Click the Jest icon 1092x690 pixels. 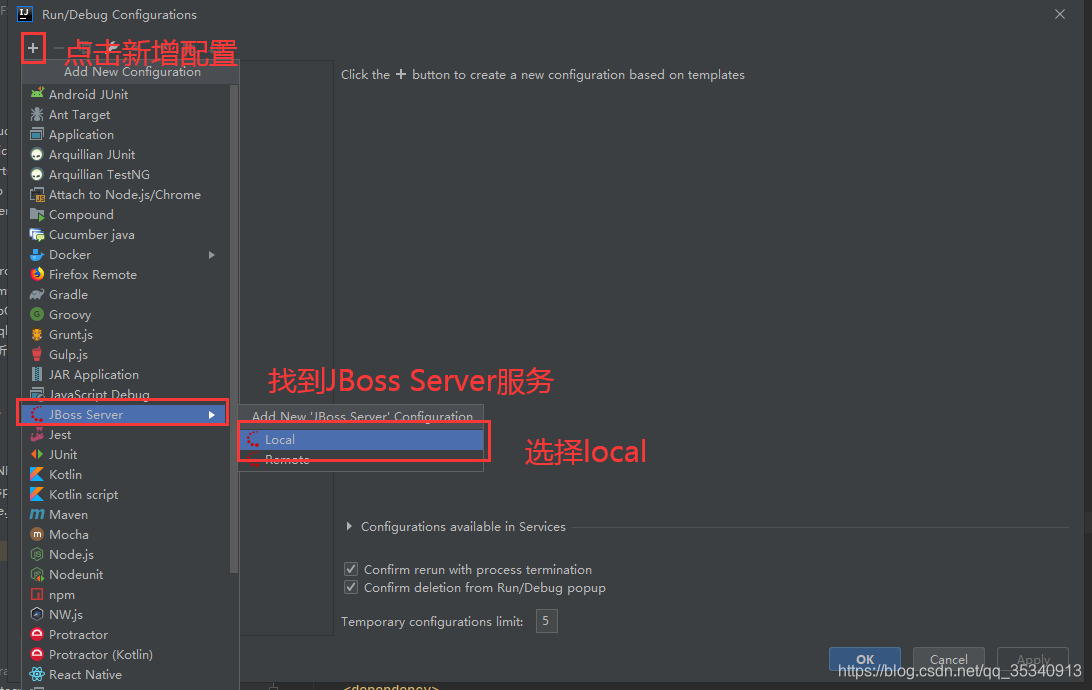pyautogui.click(x=37, y=434)
